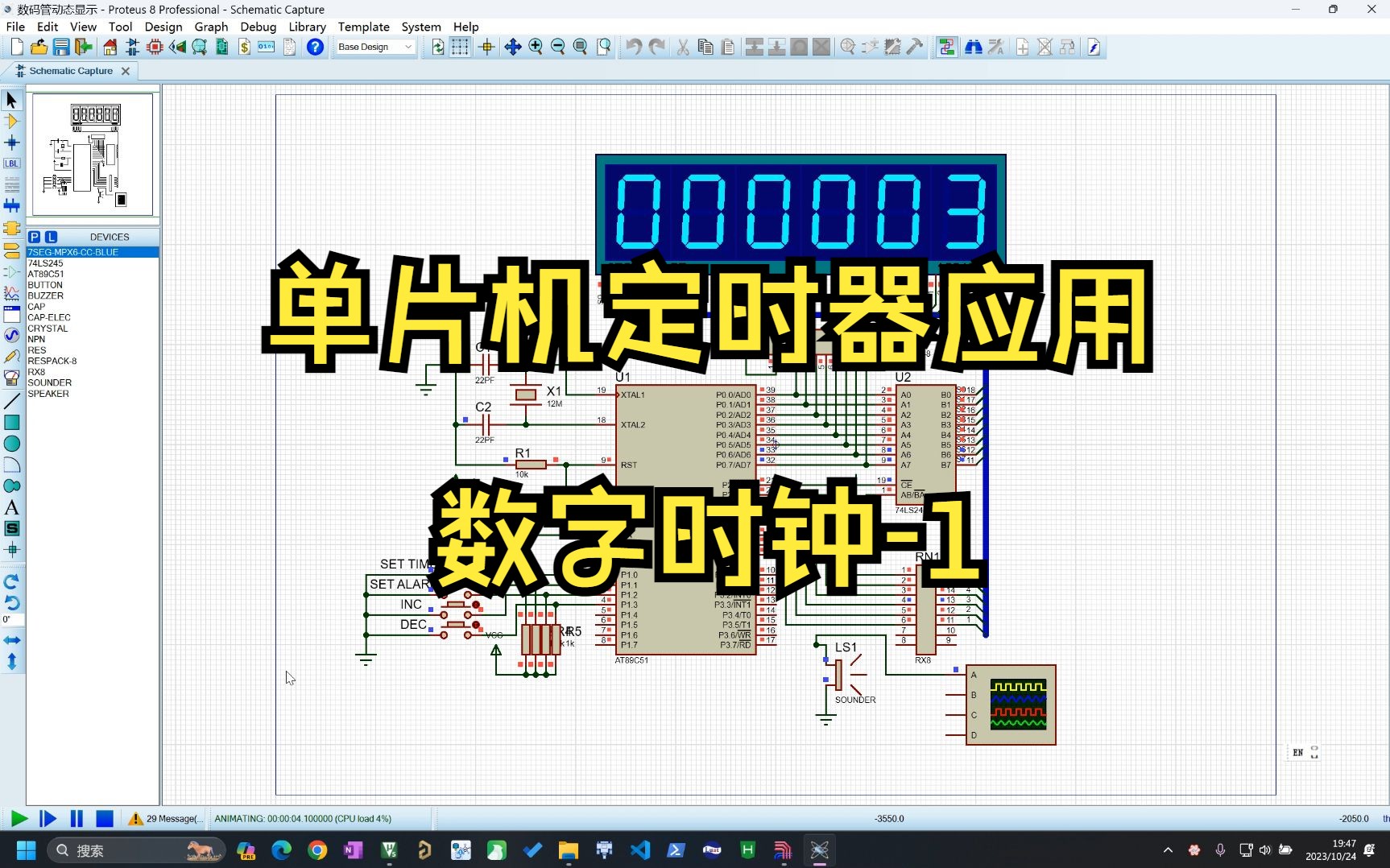This screenshot has width=1390, height=868.
Task: Select AT89C51 in the devices list
Action: tap(46, 274)
